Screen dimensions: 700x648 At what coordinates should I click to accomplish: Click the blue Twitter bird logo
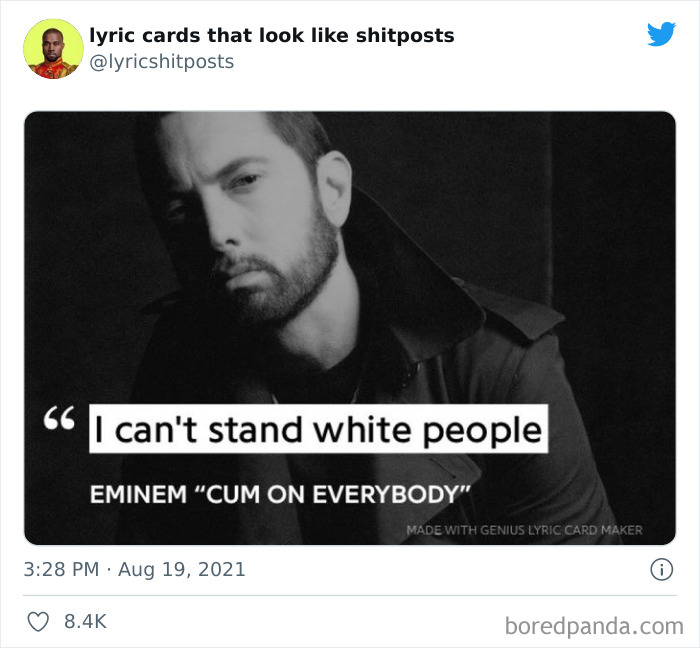click(661, 34)
